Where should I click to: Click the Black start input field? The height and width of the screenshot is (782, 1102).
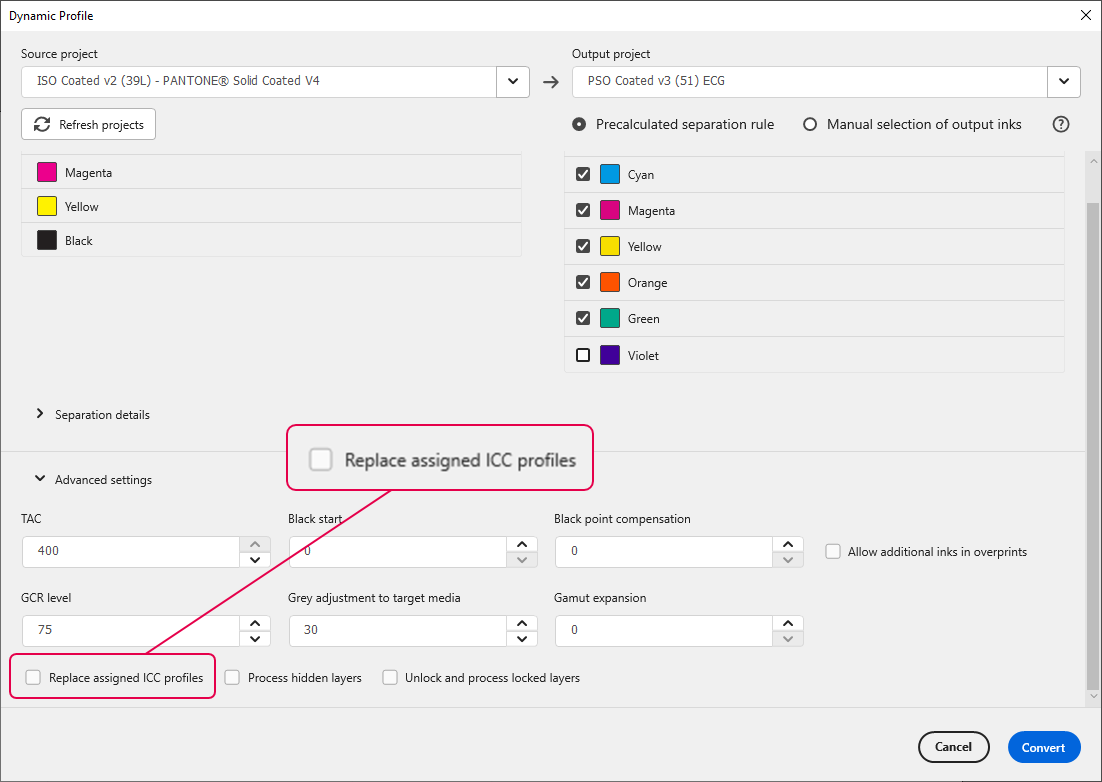(398, 552)
